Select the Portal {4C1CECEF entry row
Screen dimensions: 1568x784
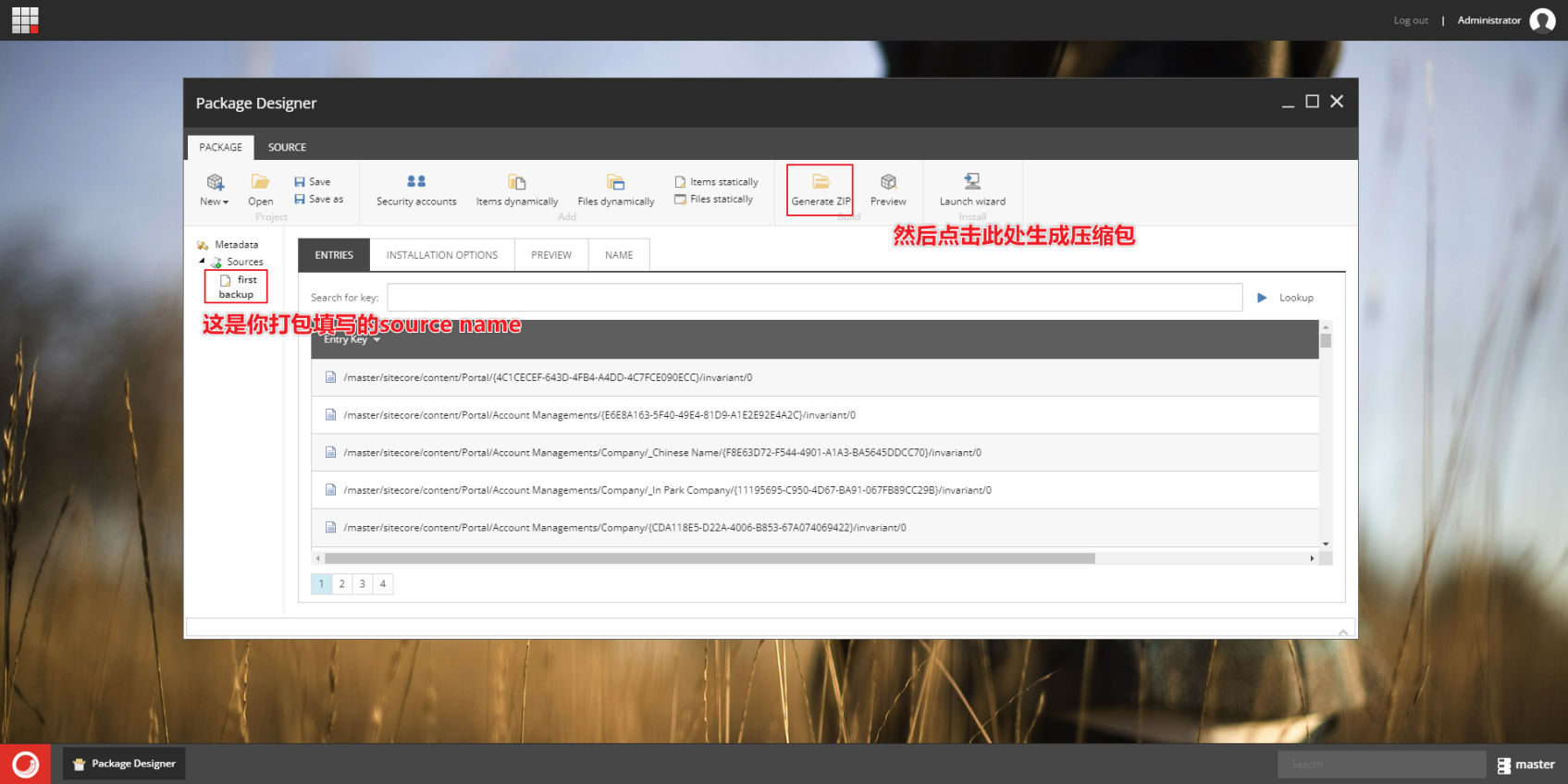click(x=815, y=377)
